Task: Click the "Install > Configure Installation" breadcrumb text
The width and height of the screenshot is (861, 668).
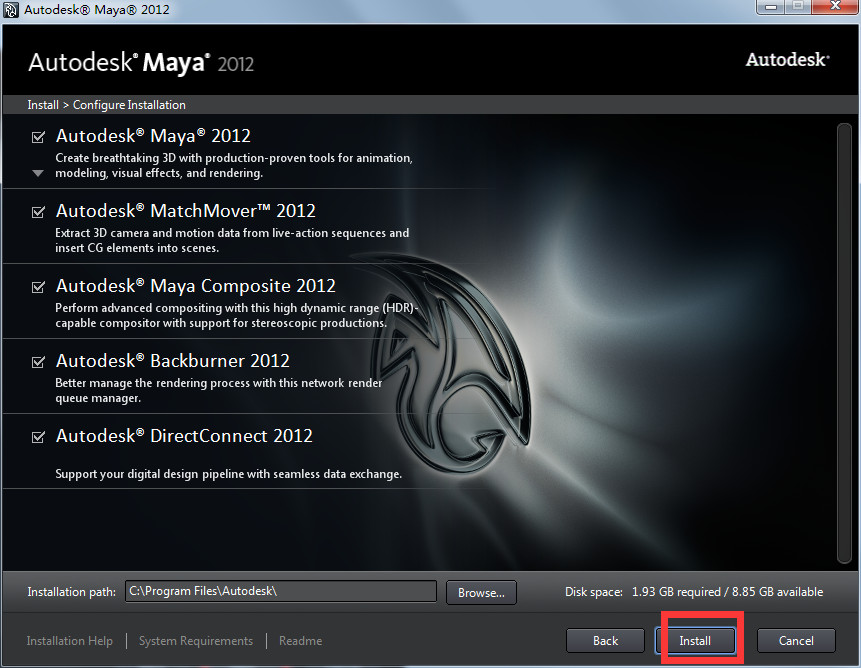Action: tap(107, 105)
